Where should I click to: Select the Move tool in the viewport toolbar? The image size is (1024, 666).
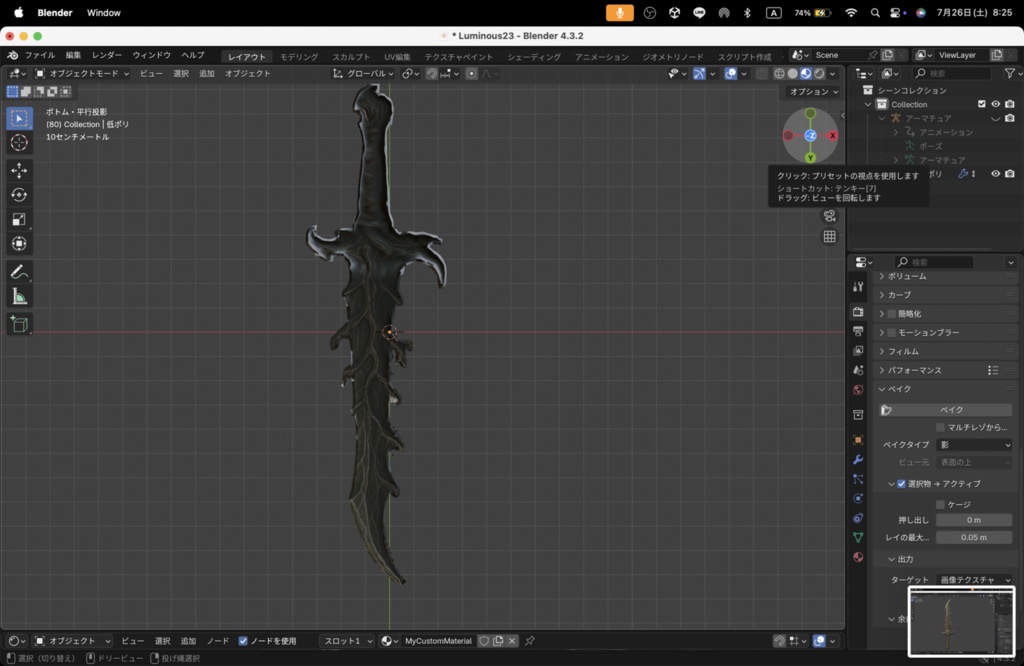pyautogui.click(x=18, y=170)
